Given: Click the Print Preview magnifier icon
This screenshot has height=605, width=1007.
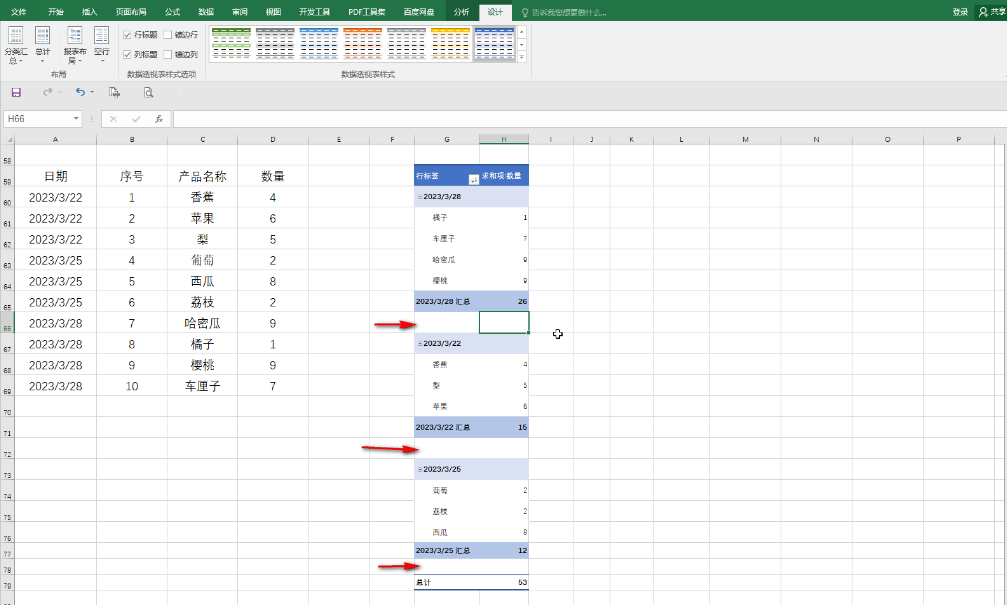Looking at the screenshot, I should click(x=148, y=92).
